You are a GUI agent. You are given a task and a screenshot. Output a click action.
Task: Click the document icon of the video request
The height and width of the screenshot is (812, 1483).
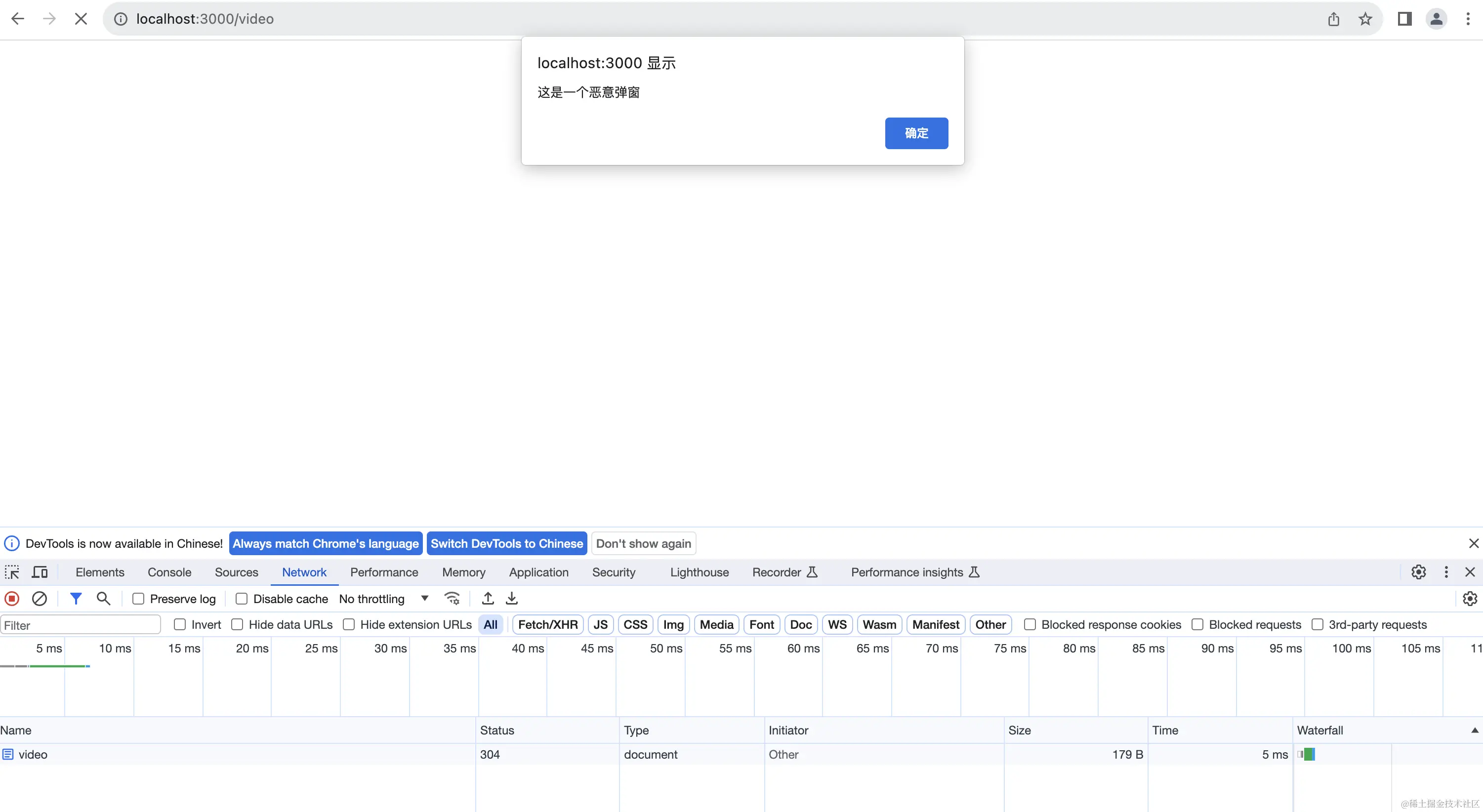tap(7, 754)
